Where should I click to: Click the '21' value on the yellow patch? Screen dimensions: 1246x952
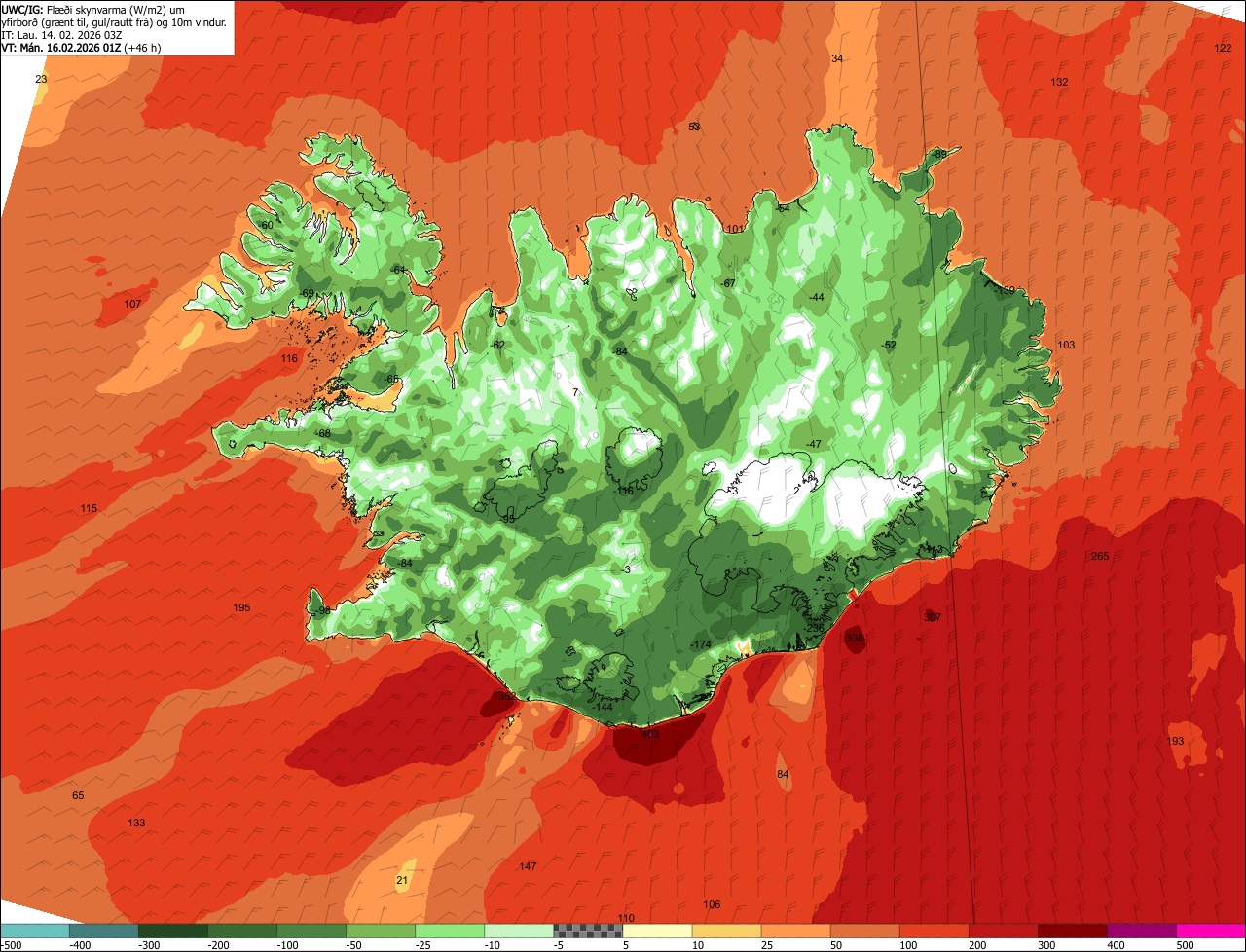[x=402, y=880]
